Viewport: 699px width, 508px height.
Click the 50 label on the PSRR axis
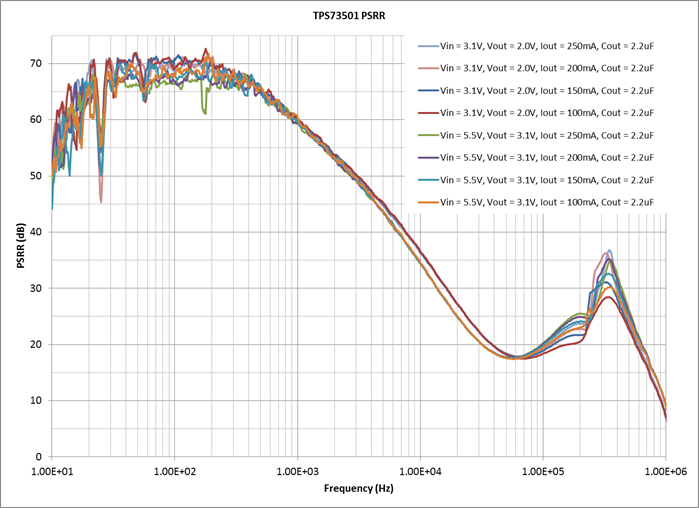point(36,176)
